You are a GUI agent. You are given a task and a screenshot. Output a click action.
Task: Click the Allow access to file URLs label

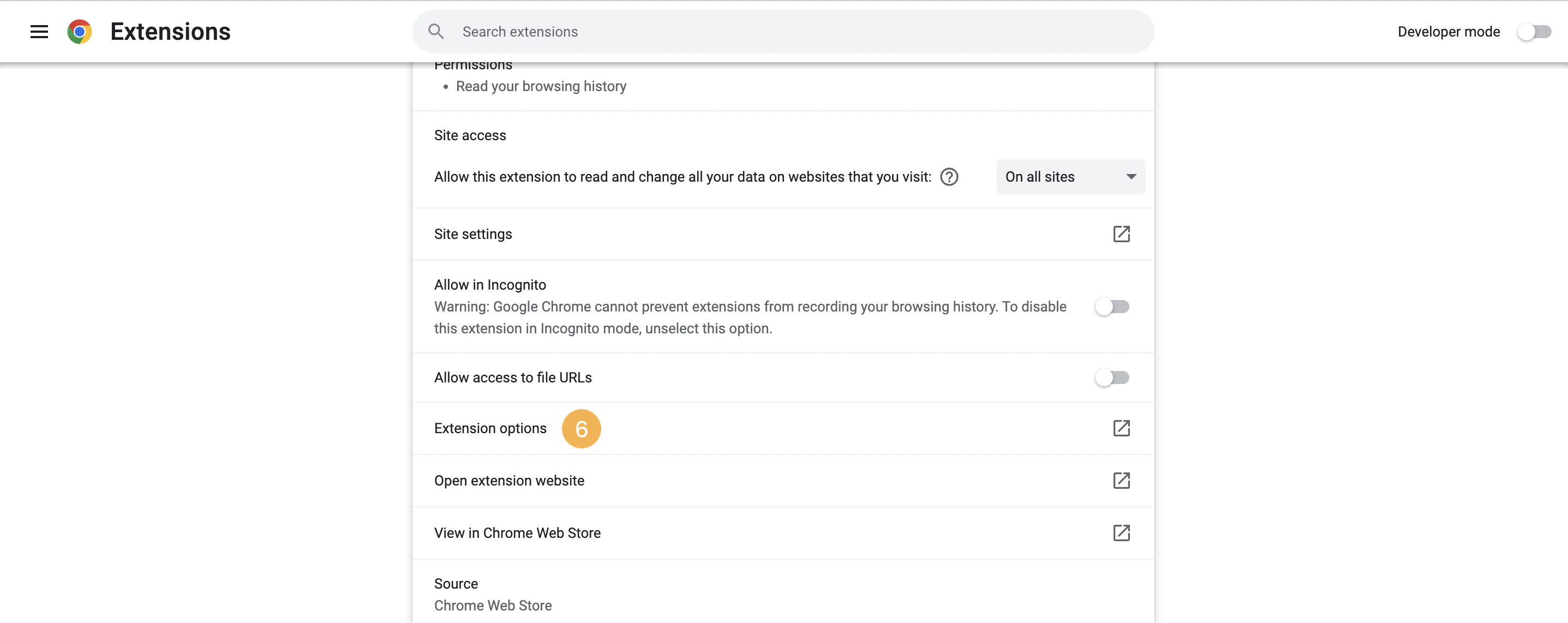(x=512, y=378)
